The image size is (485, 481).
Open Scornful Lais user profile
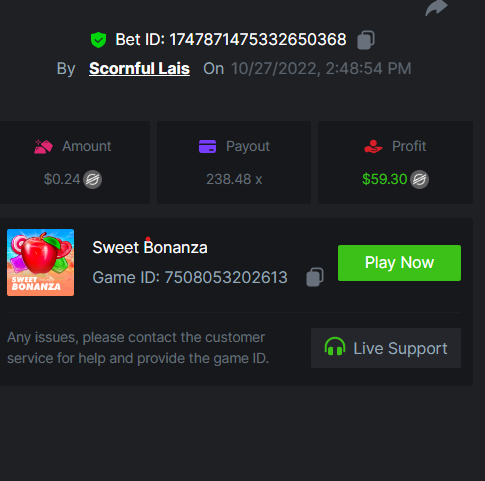139,69
